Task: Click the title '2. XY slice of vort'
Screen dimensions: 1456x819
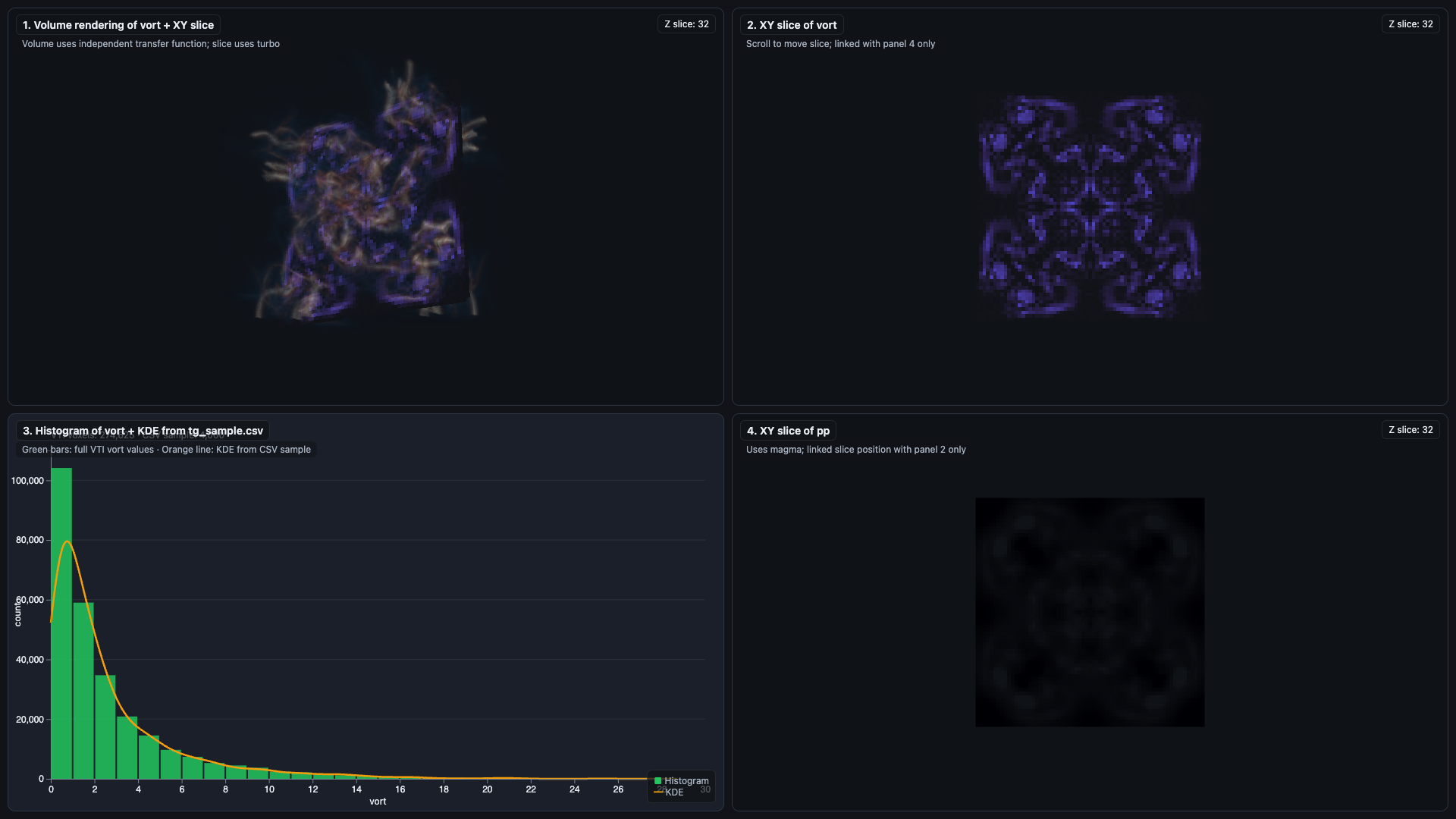Action: 792,25
